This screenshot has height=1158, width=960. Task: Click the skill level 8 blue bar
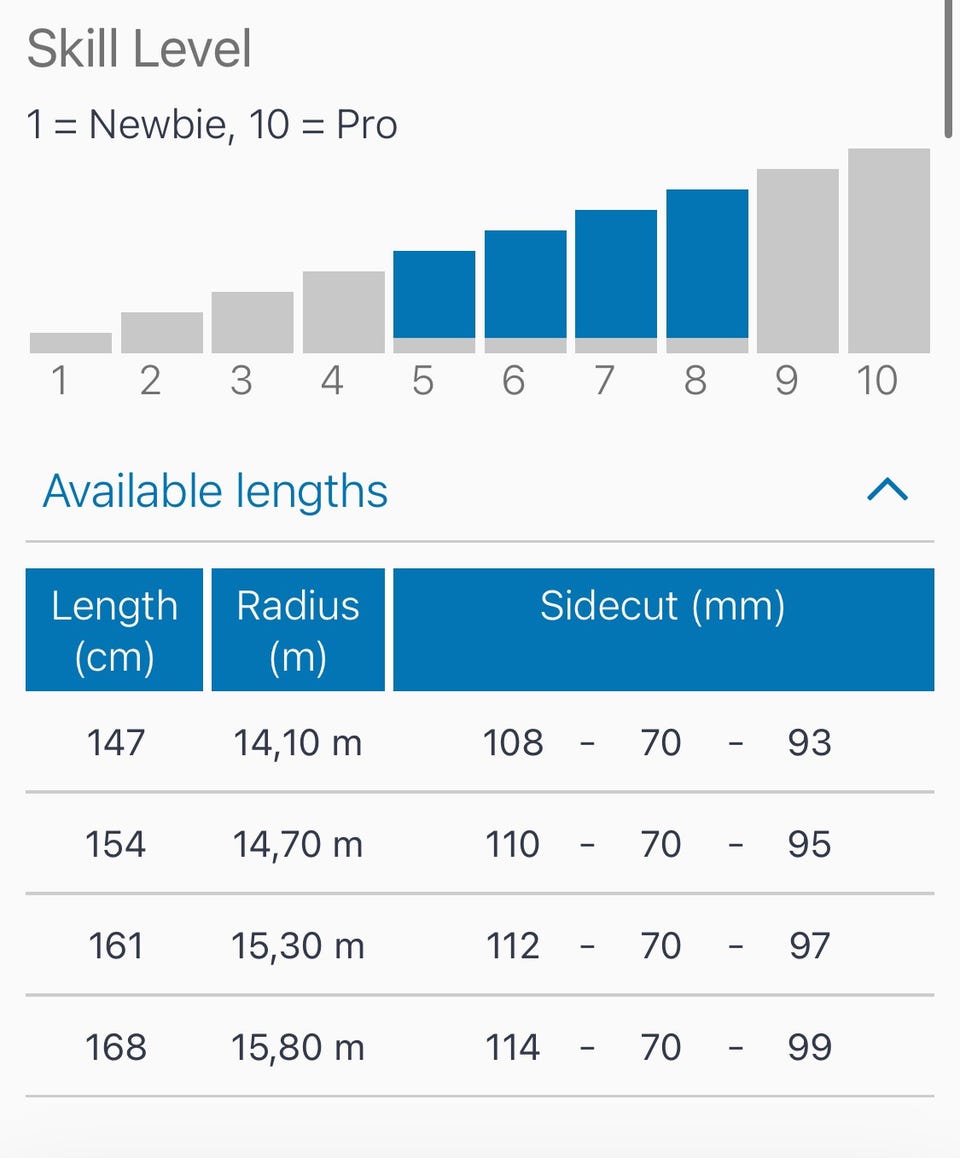[x=707, y=265]
